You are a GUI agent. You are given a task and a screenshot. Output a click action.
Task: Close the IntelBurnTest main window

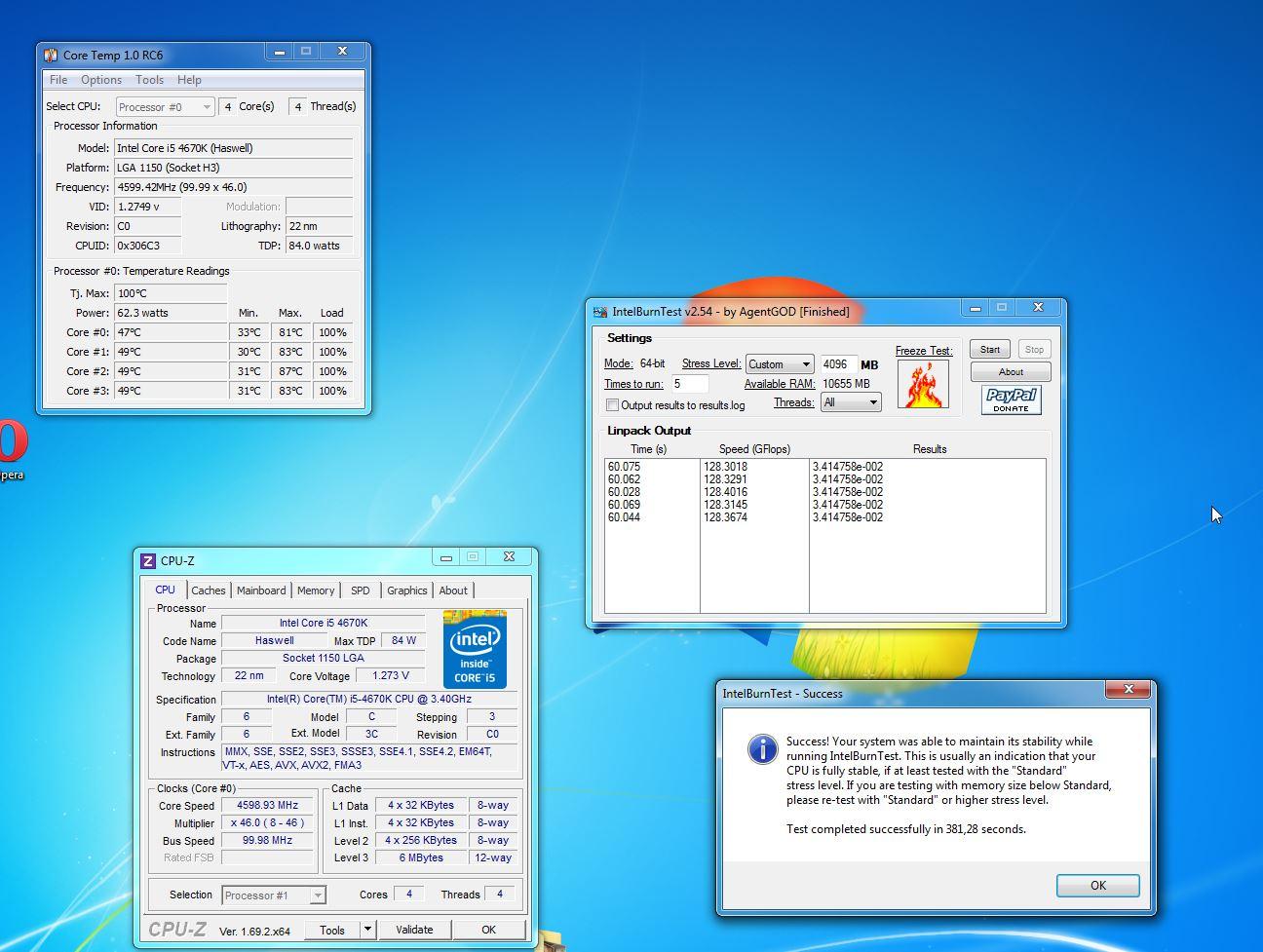click(1038, 308)
